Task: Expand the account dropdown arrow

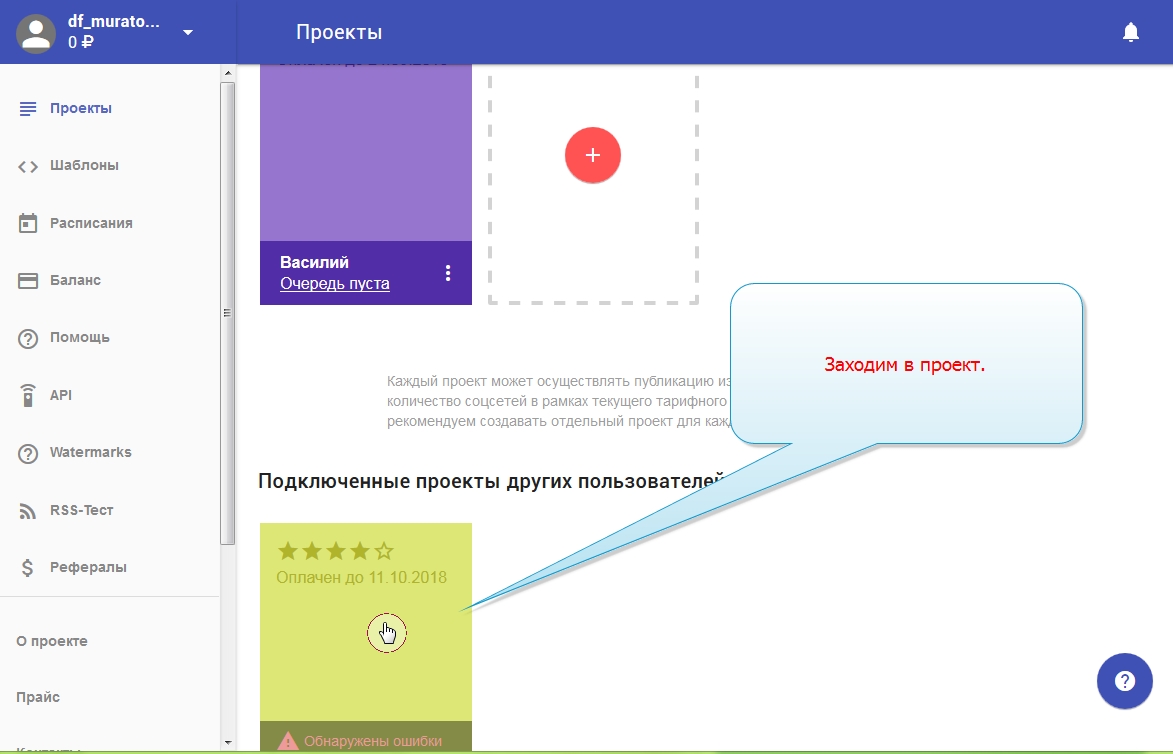Action: pos(188,33)
